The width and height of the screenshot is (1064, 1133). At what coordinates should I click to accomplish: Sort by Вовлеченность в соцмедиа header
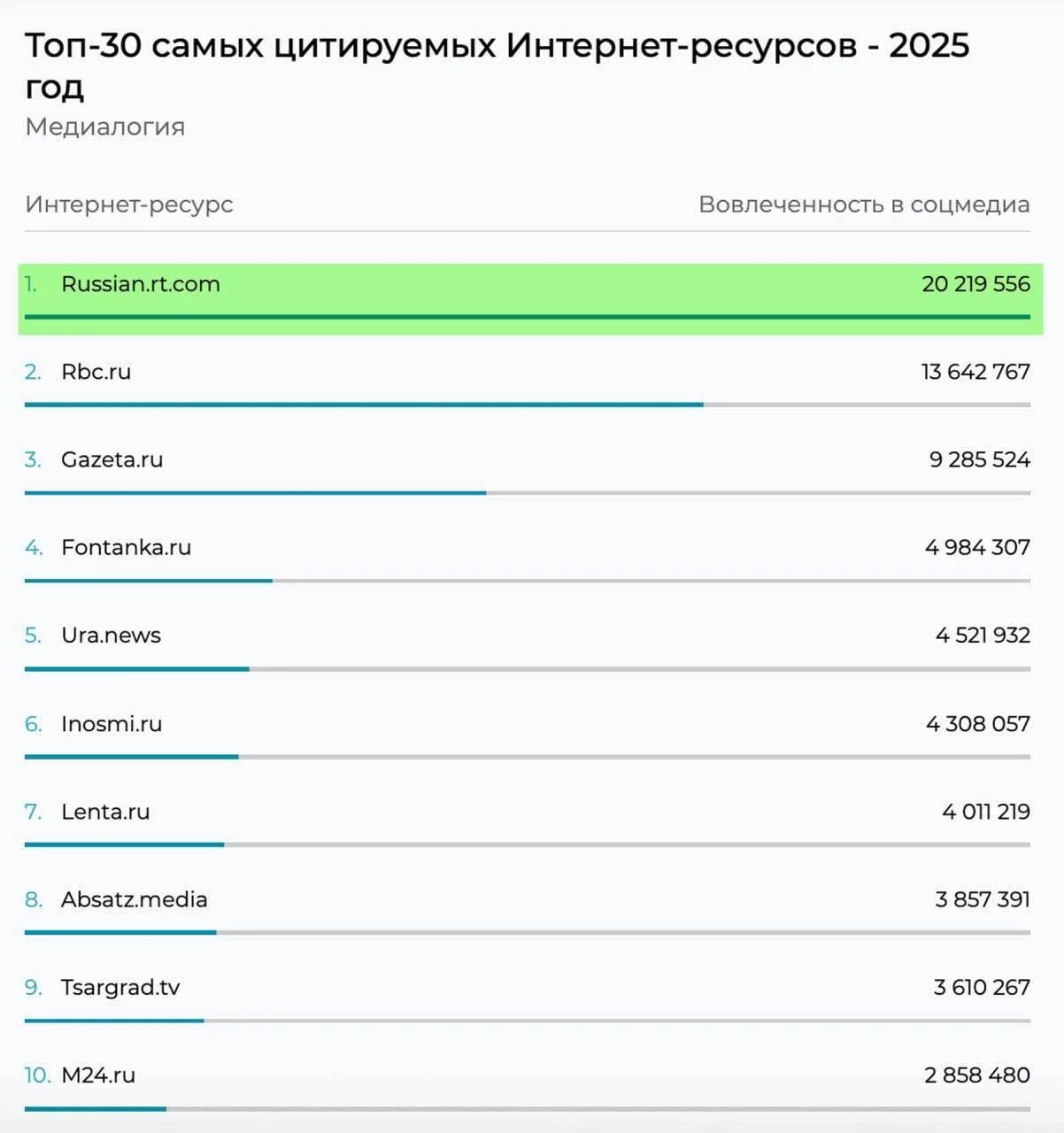coord(863,204)
